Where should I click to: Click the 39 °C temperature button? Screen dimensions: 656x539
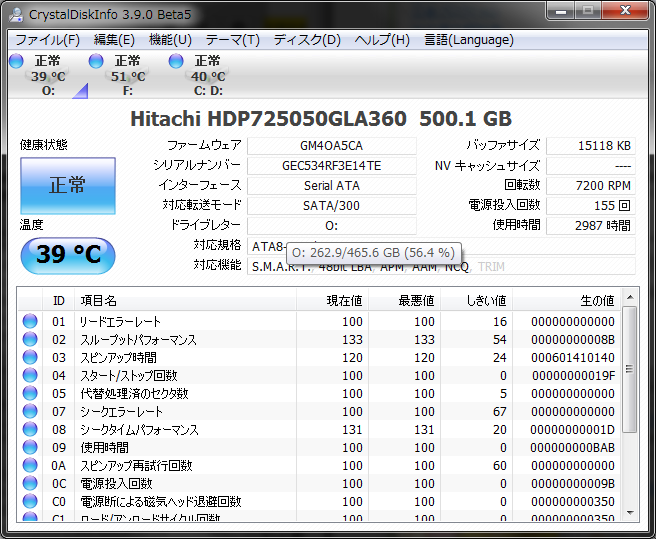68,255
